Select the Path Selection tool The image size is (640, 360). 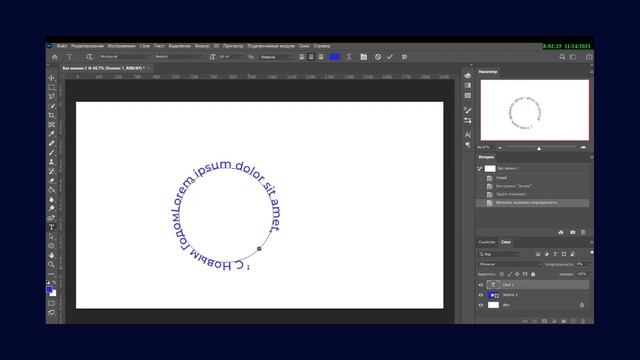pos(51,237)
